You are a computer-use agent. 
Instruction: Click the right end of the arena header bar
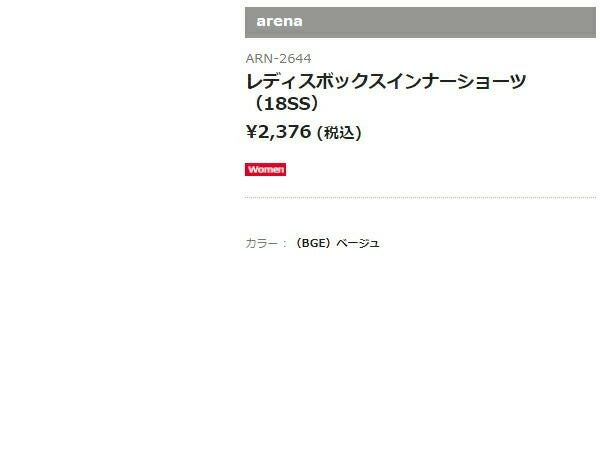tap(580, 21)
